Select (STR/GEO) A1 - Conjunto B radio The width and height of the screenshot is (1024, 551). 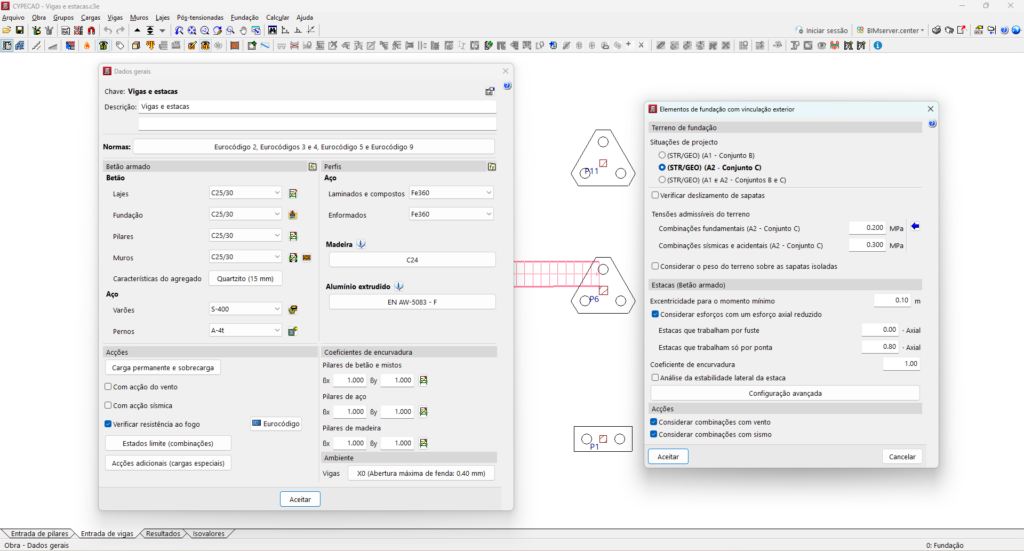pyautogui.click(x=662, y=155)
